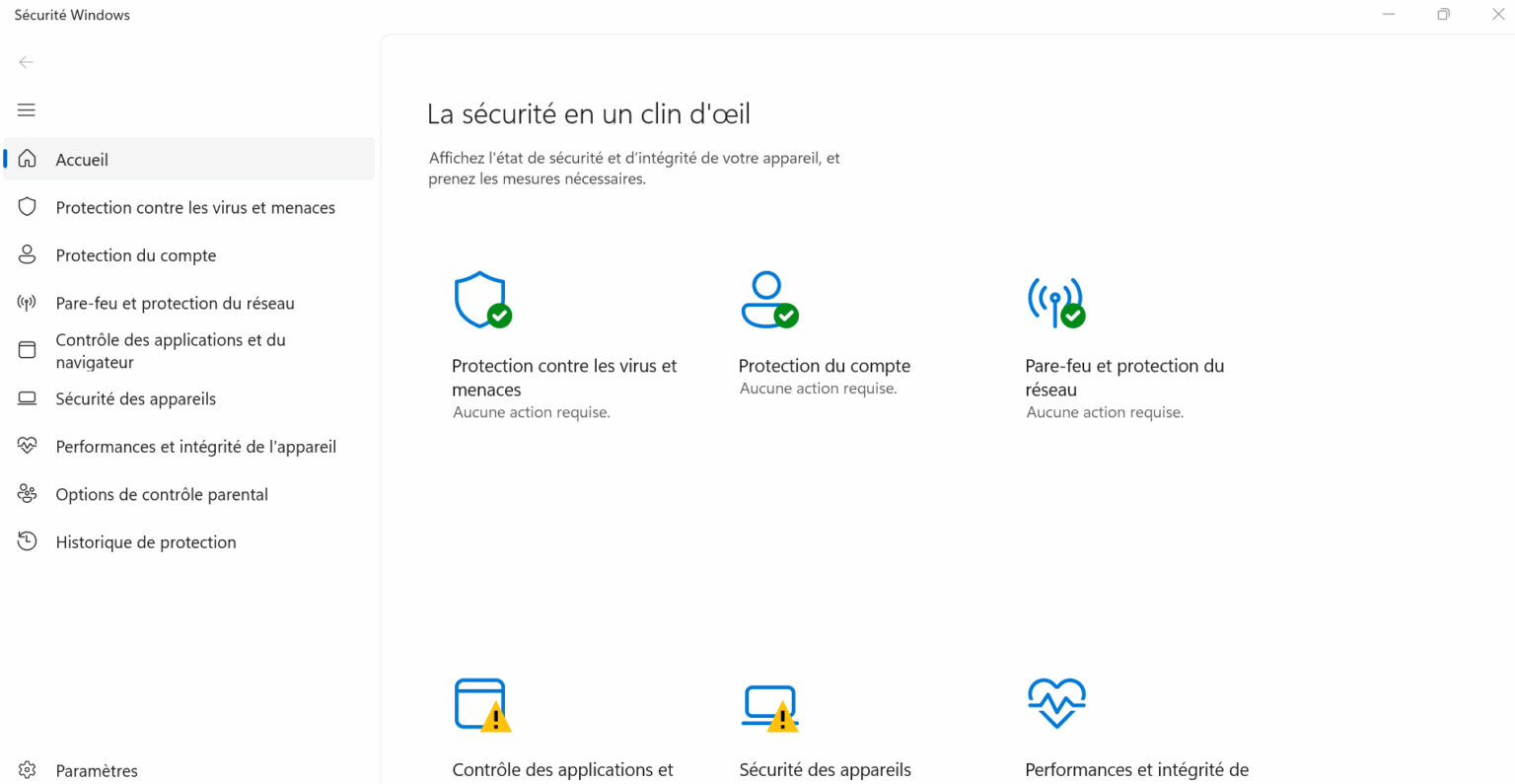Image resolution: width=1515 pixels, height=784 pixels.
Task: Click the antenna firewall icon in sidebar
Action: point(28,303)
